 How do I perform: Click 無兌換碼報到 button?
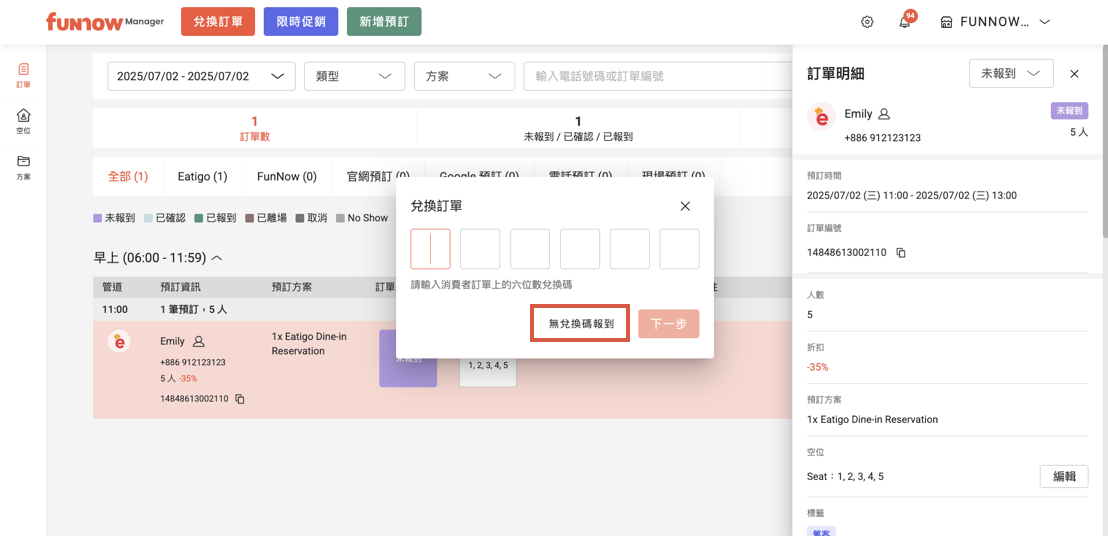[x=580, y=324]
